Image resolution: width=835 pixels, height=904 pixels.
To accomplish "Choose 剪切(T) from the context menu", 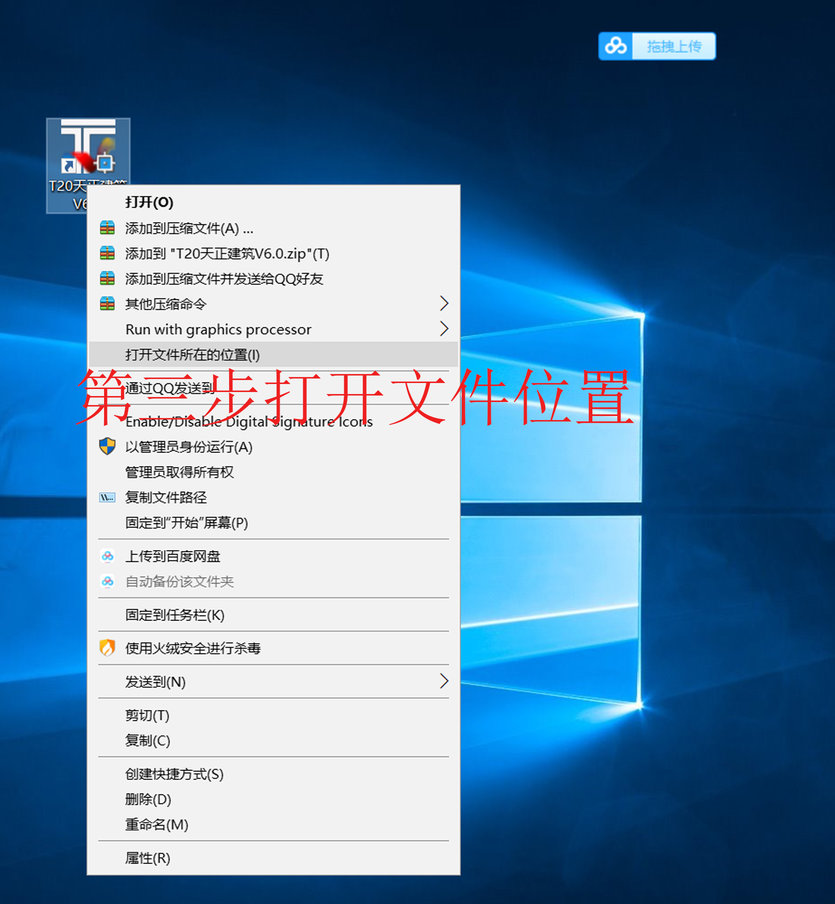I will (273, 715).
